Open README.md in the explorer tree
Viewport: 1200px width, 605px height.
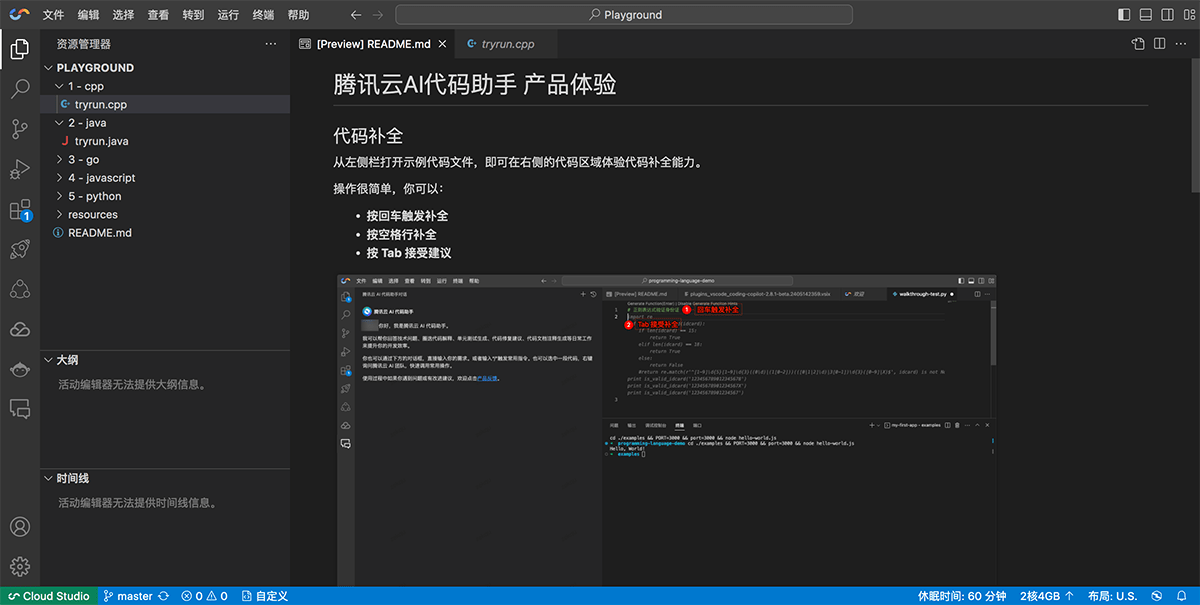(x=99, y=232)
